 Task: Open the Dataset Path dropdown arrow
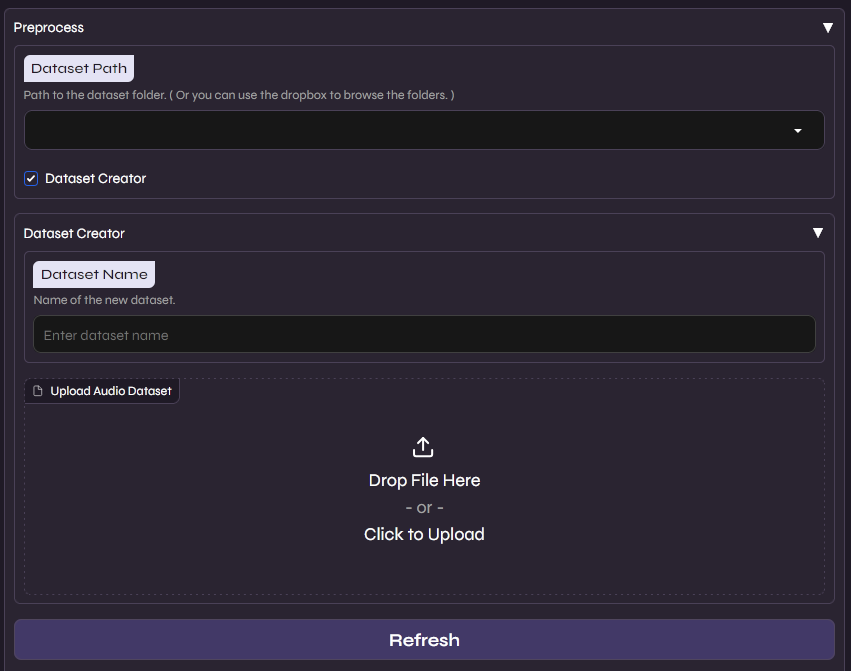tap(797, 131)
